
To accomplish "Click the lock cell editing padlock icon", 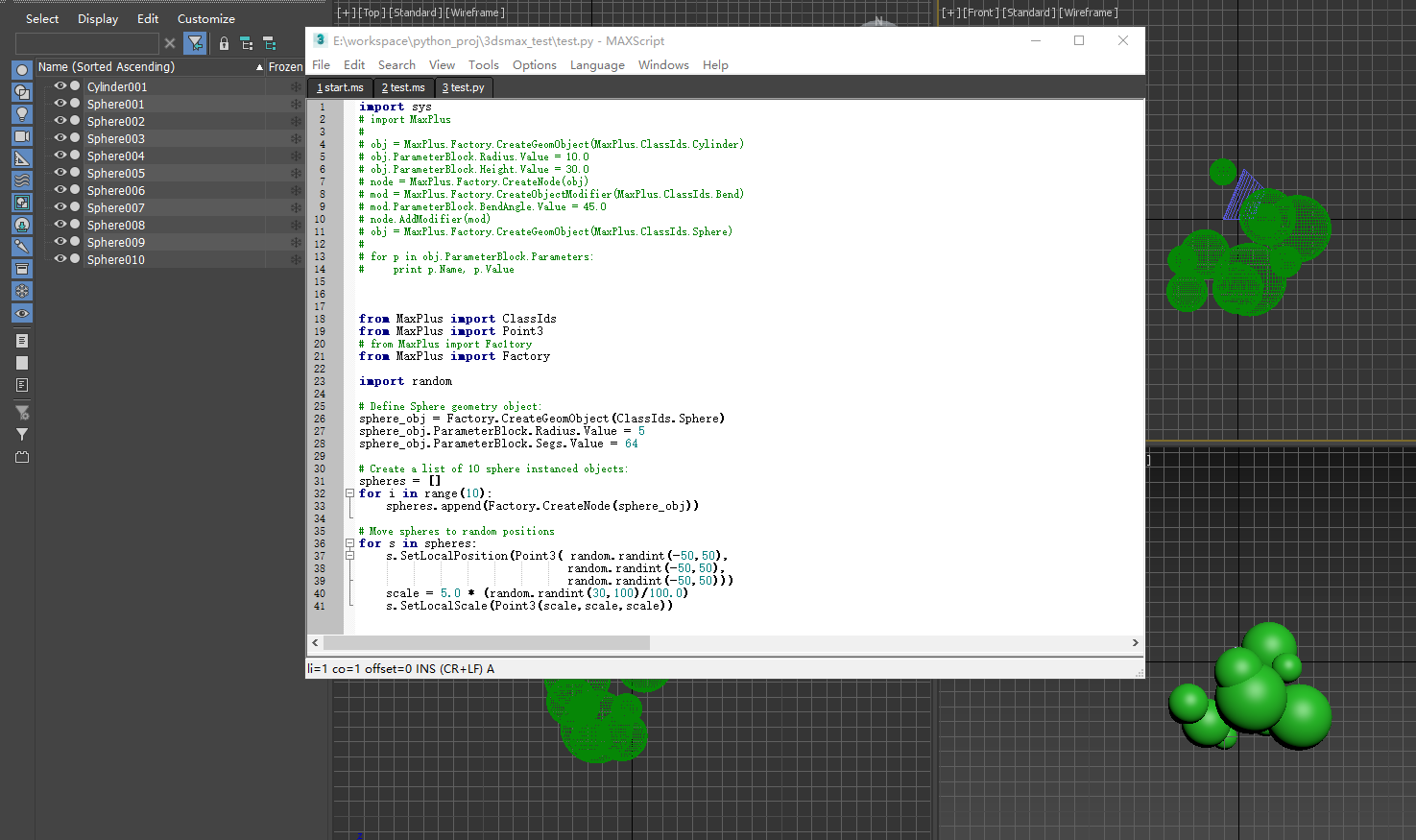I will 224,43.
